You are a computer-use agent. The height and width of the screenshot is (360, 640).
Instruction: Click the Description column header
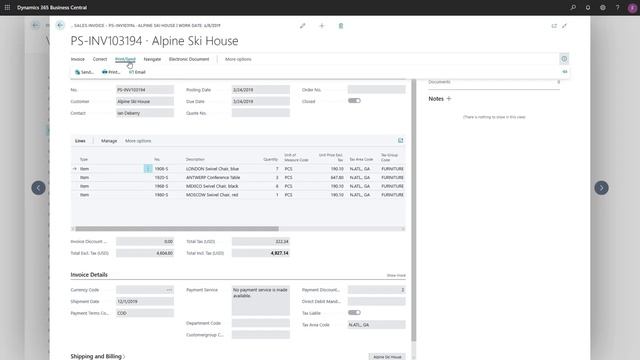pyautogui.click(x=195, y=159)
